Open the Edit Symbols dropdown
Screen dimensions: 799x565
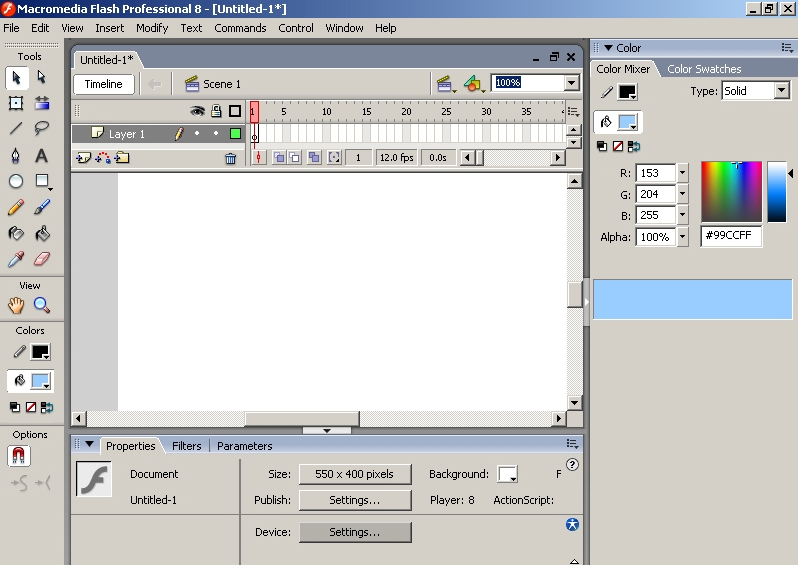click(474, 84)
